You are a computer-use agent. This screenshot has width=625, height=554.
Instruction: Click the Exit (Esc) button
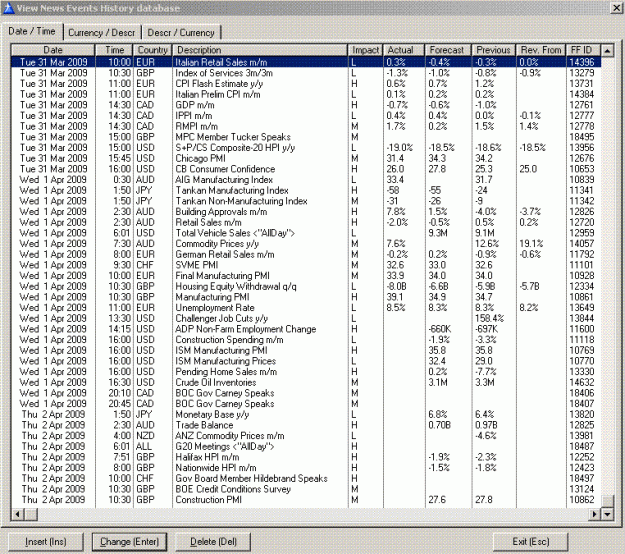point(531,542)
